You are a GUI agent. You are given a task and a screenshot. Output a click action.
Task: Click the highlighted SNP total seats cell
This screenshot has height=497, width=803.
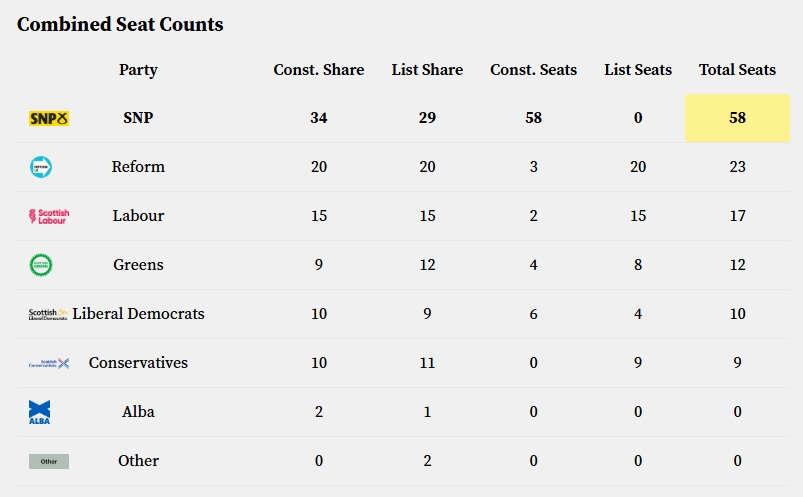point(737,118)
